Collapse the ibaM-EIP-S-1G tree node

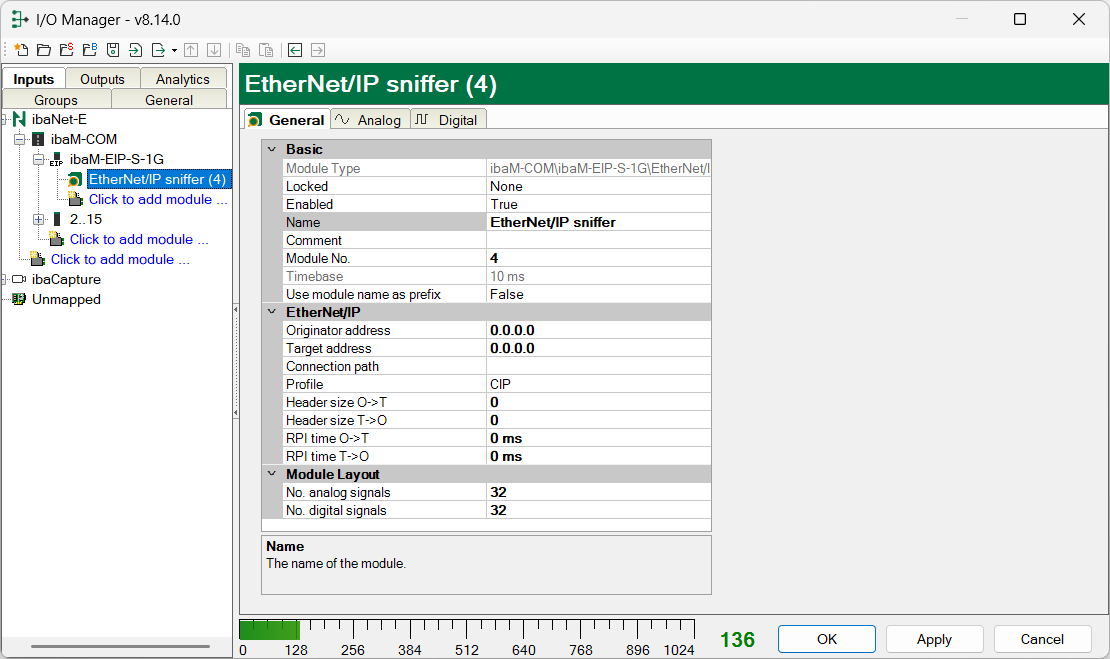tap(39, 159)
